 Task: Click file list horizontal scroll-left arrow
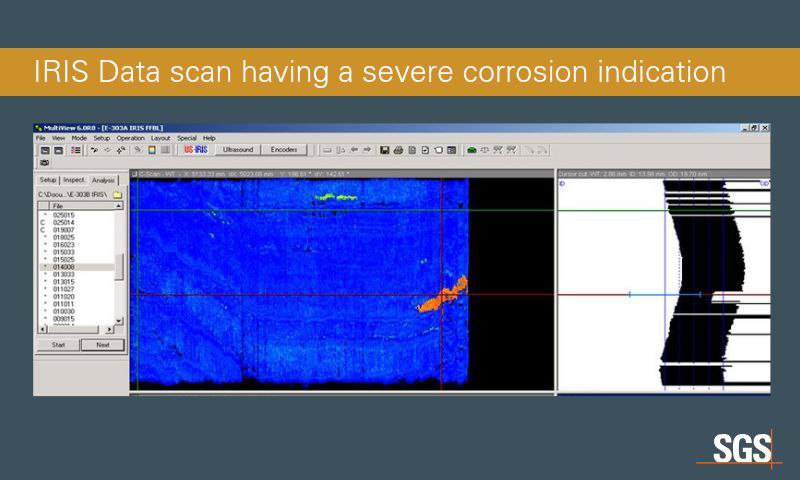coord(43,329)
